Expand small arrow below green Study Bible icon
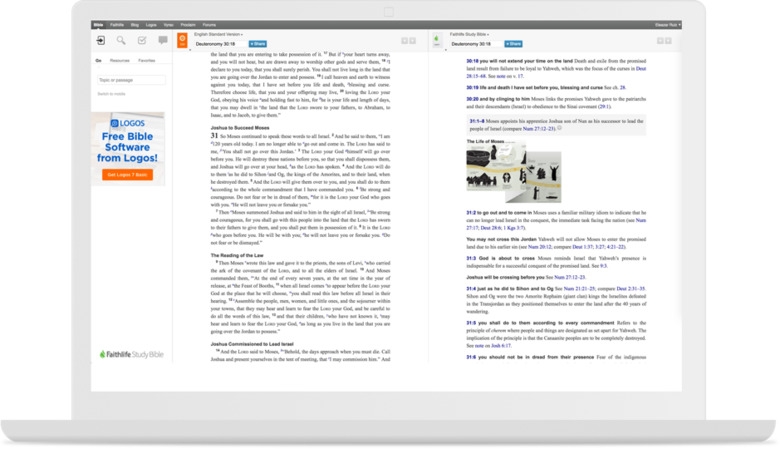 [446, 50]
